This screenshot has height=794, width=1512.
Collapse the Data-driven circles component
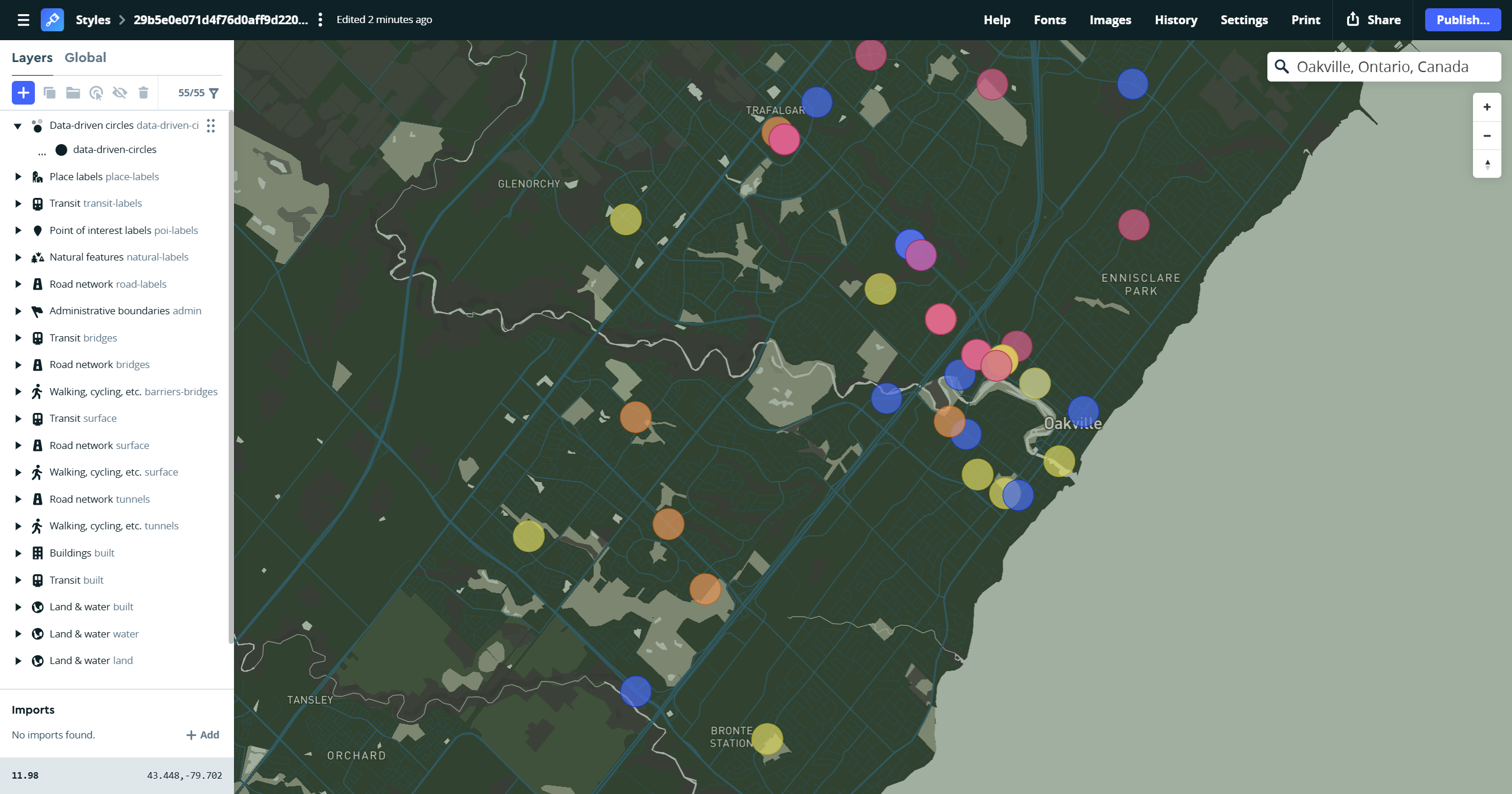coord(18,126)
